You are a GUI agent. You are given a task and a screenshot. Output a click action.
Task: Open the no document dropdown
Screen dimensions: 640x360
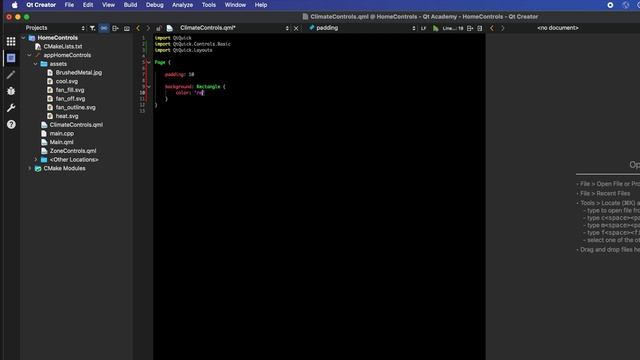(558, 28)
